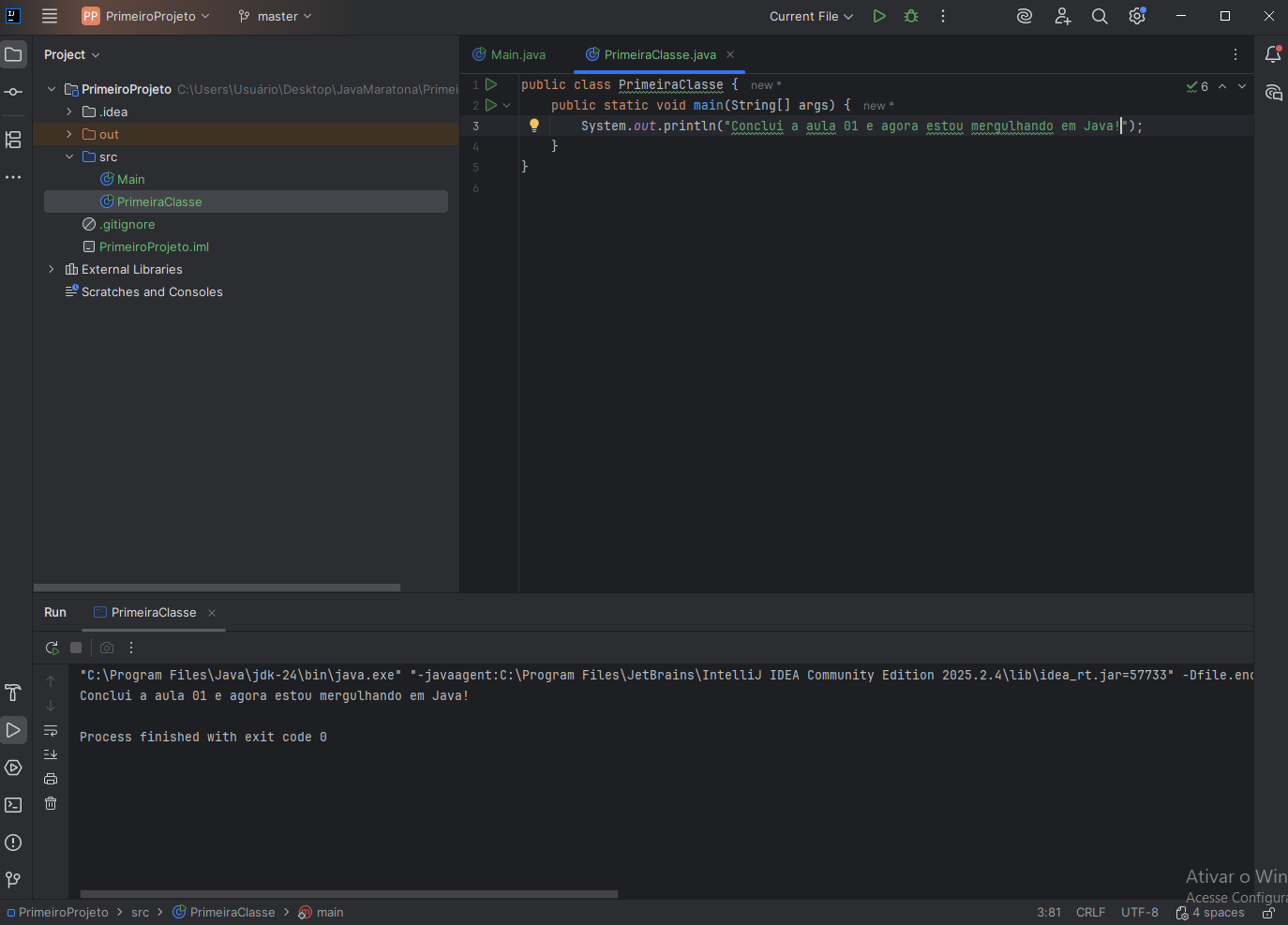Open the Problems tool window
This screenshot has width=1288, height=925.
coord(13,843)
